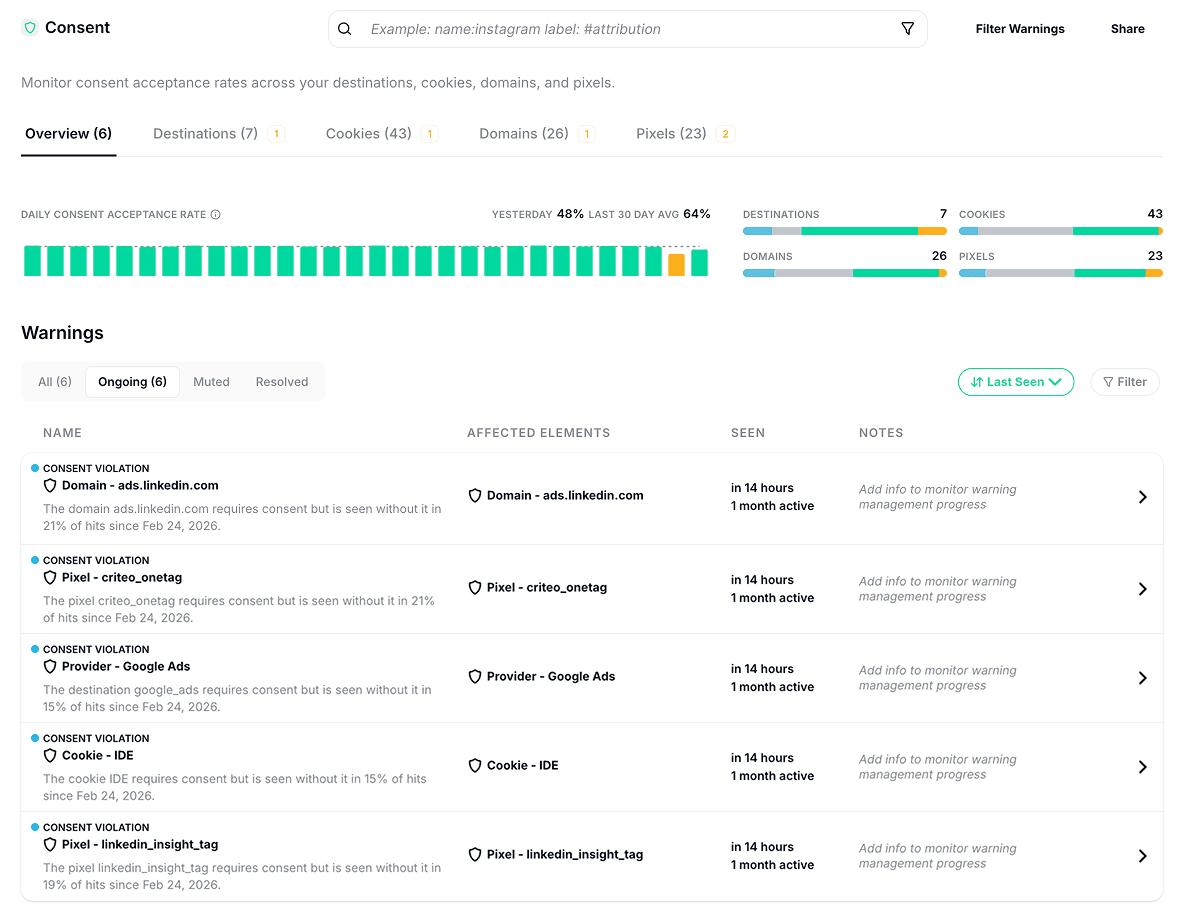Expand the linkedin_insight_tag warning row arrow
The image size is (1178, 924).
pyautogui.click(x=1142, y=856)
